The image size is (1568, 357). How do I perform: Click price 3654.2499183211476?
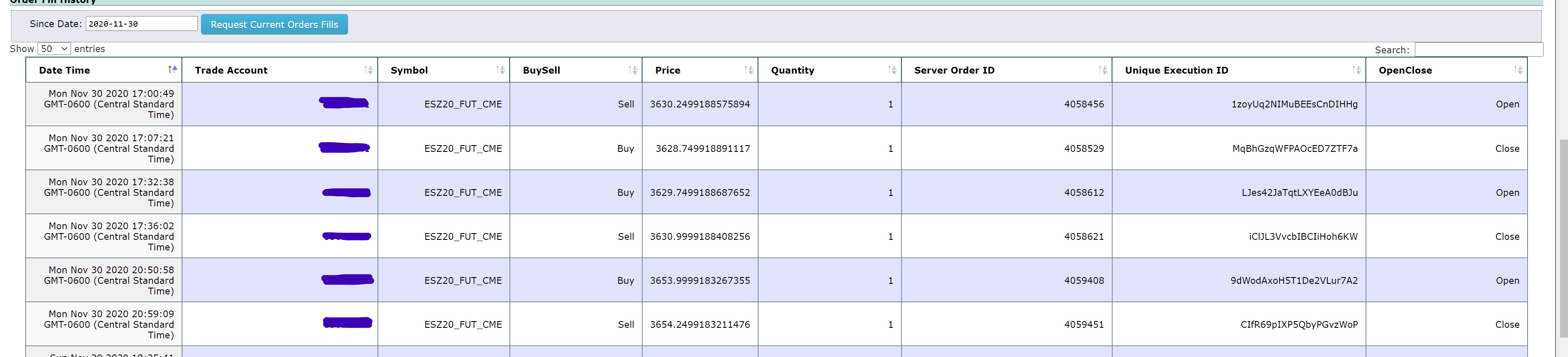click(x=700, y=325)
